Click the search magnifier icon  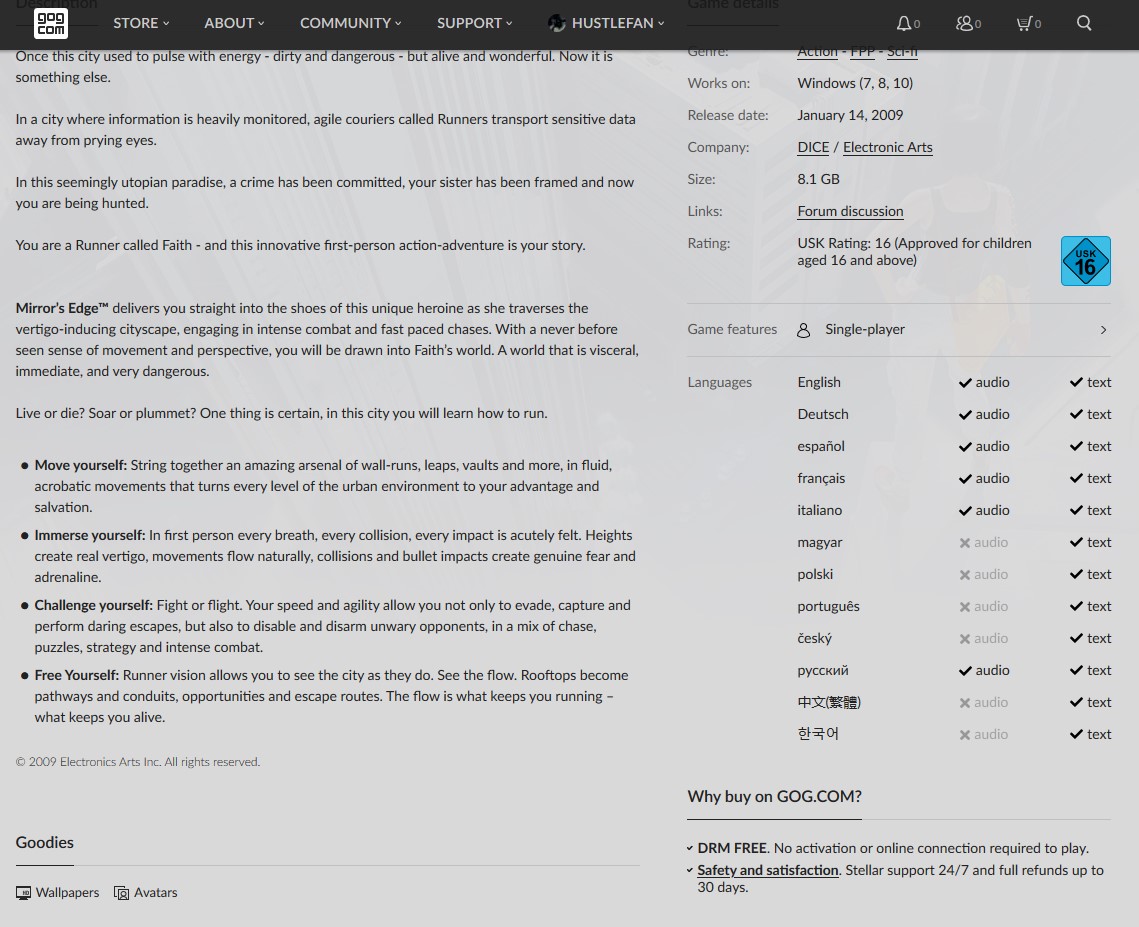click(x=1084, y=23)
